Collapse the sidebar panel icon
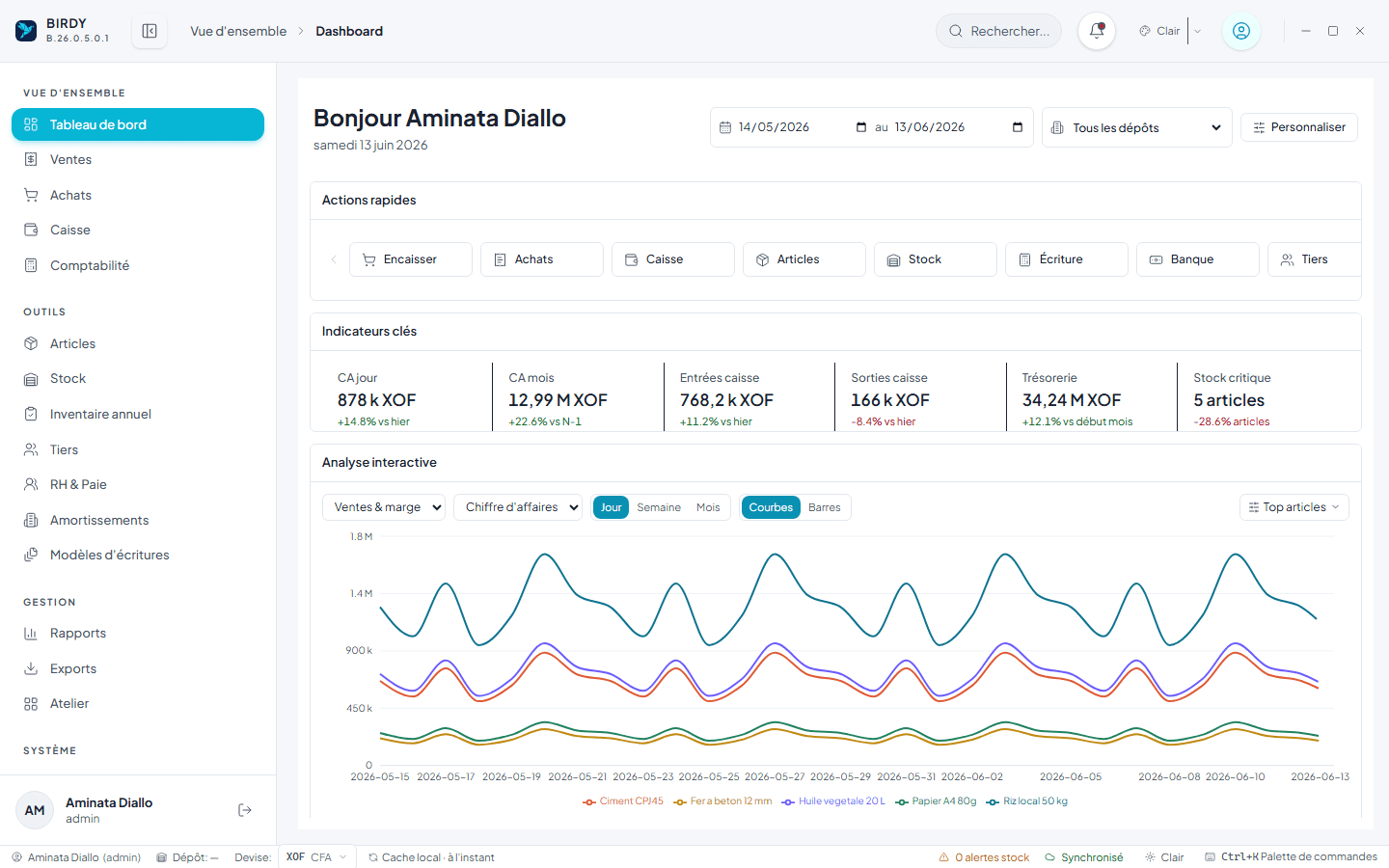 point(150,31)
